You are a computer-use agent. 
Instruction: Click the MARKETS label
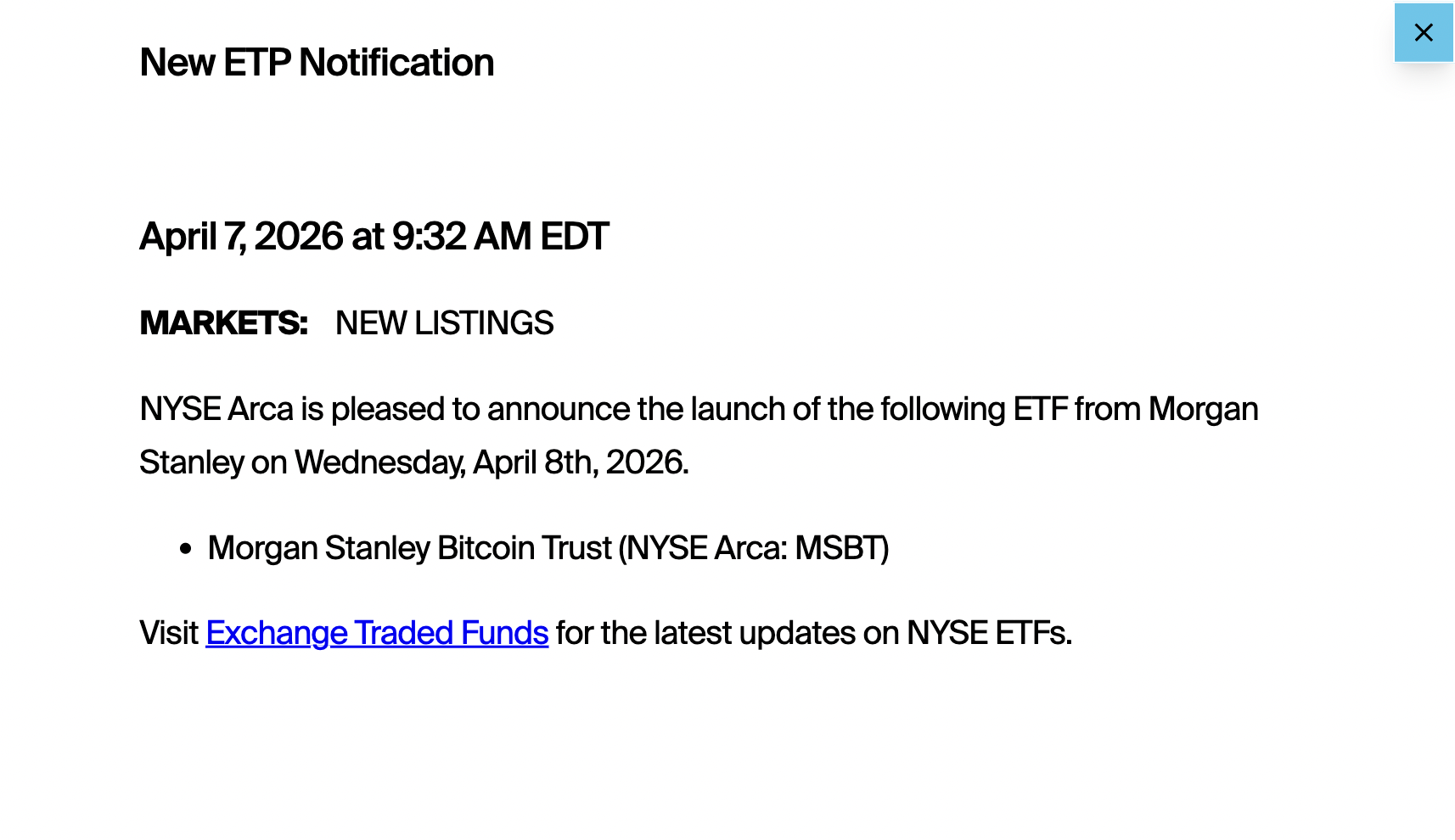(222, 323)
